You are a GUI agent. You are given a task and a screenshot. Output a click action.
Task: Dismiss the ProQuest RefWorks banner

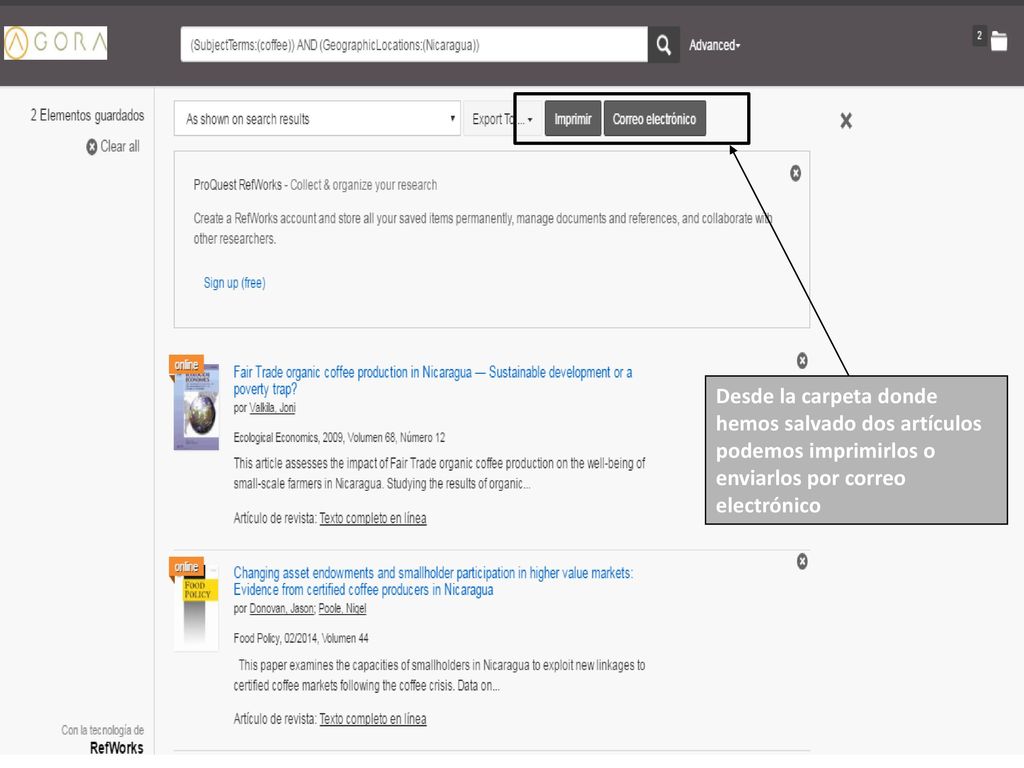(x=795, y=173)
